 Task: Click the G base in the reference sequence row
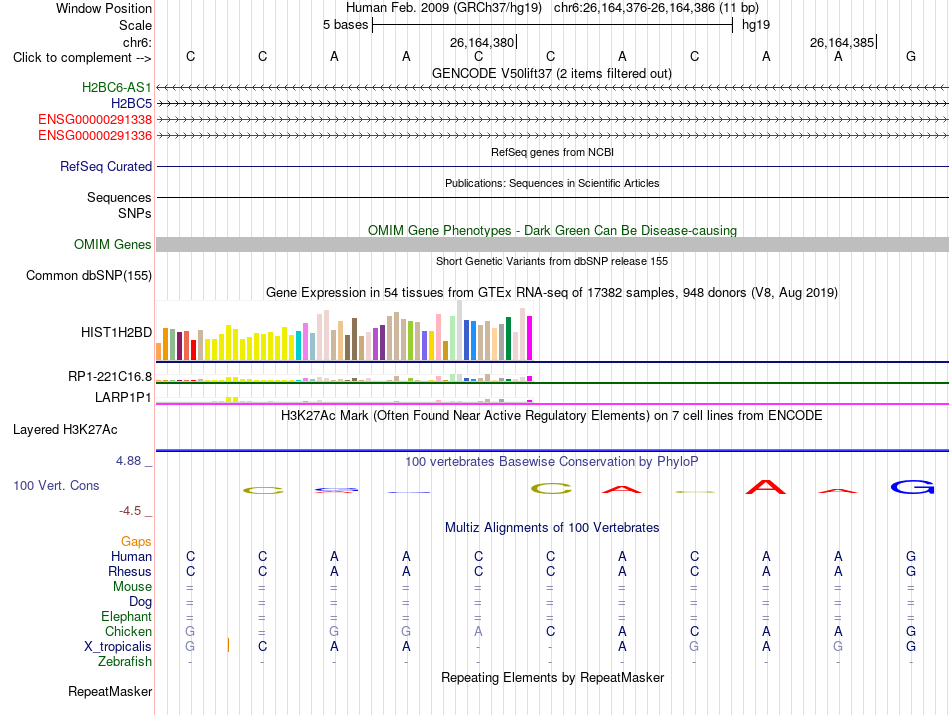(911, 56)
